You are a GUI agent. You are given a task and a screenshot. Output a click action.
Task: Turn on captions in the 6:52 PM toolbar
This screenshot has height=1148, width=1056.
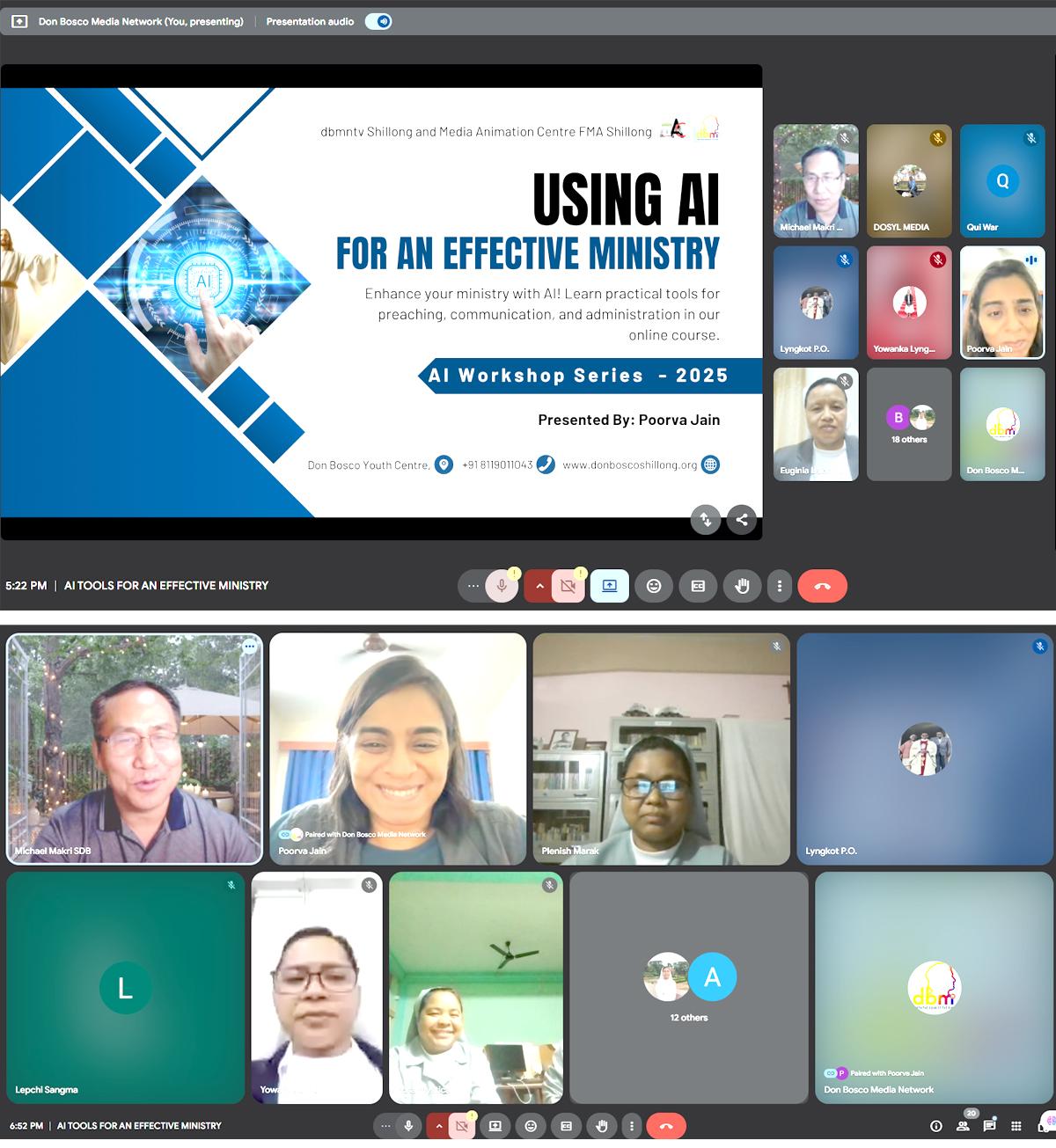pos(566,1126)
